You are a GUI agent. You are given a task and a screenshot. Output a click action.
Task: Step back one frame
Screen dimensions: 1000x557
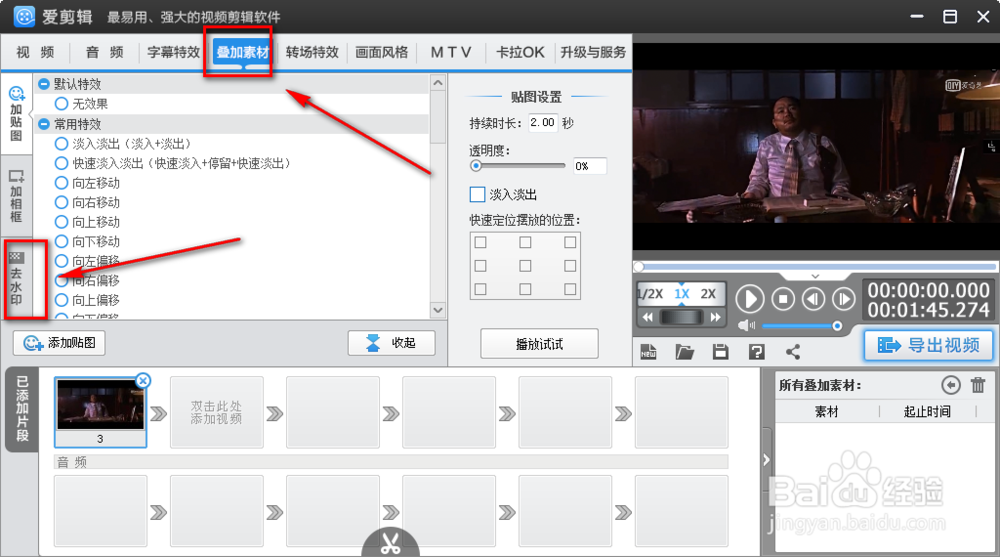tap(814, 299)
